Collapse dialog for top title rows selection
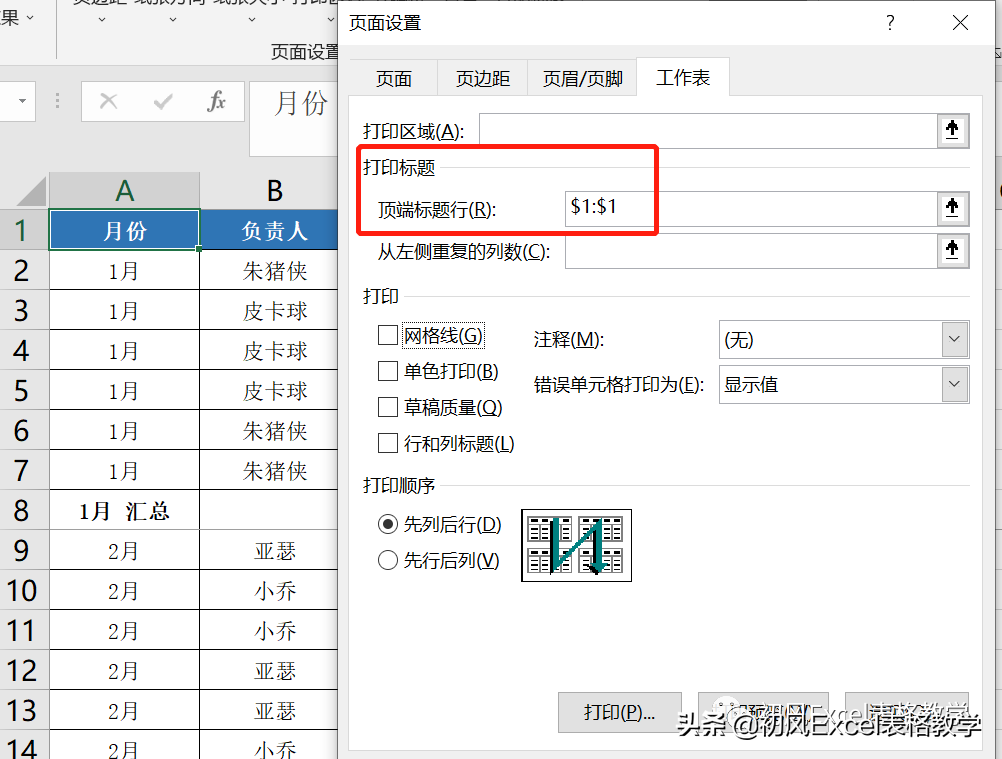The height and width of the screenshot is (759, 1002). pos(952,208)
